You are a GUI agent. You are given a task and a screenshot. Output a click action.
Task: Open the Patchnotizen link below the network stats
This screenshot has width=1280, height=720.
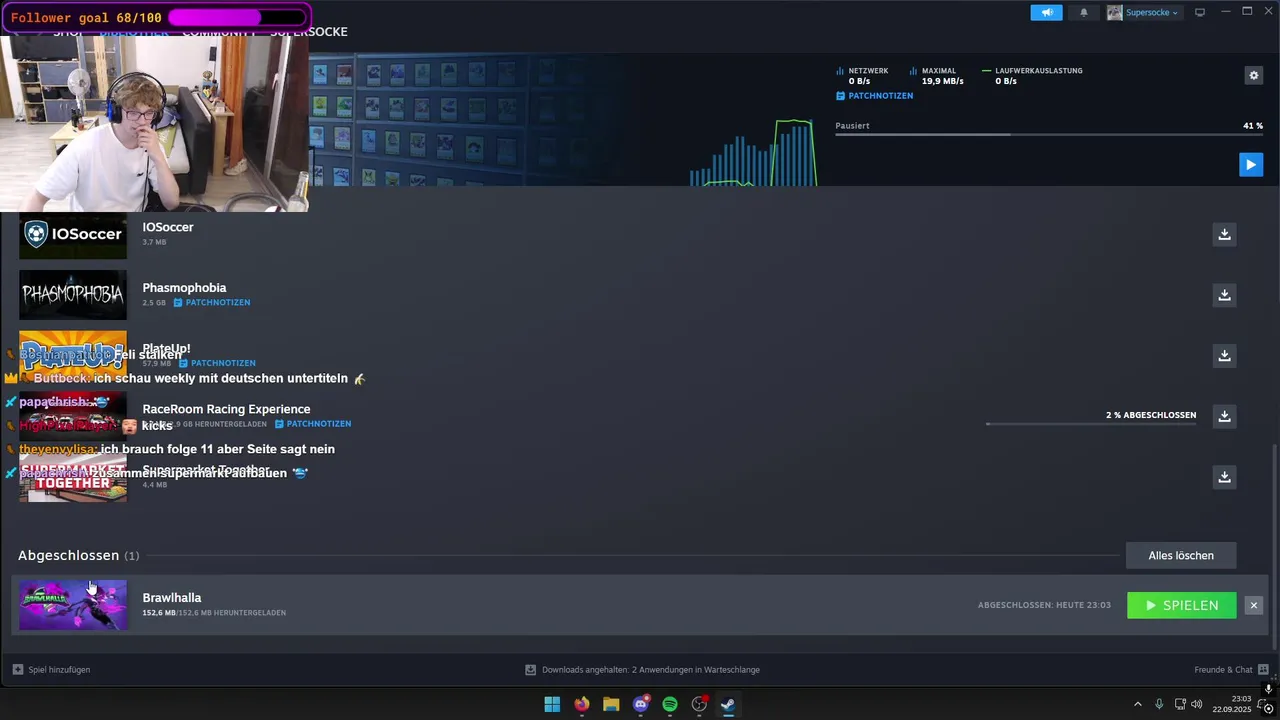pyautogui.click(x=874, y=96)
